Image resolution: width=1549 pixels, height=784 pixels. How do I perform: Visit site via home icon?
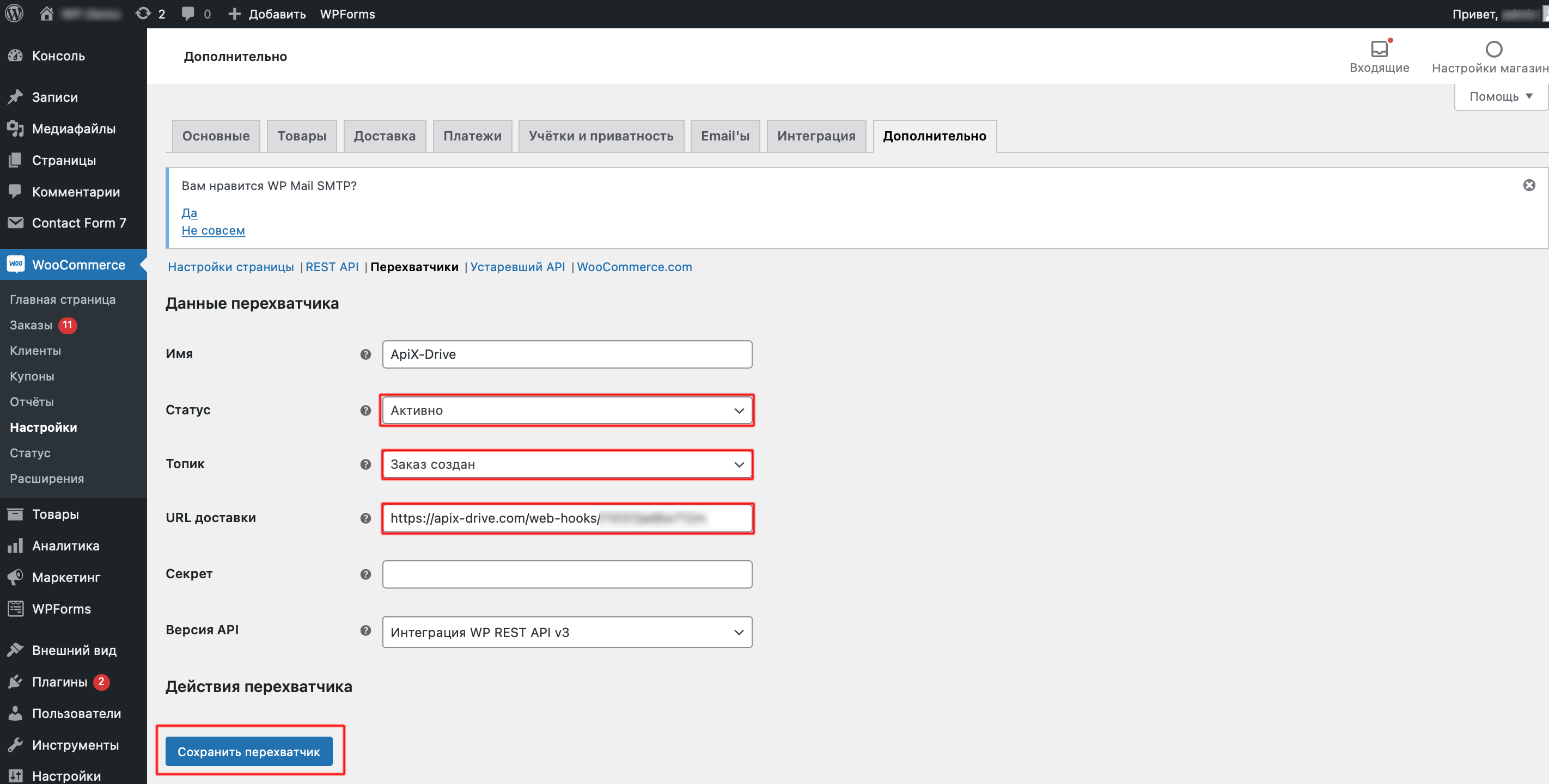point(47,13)
